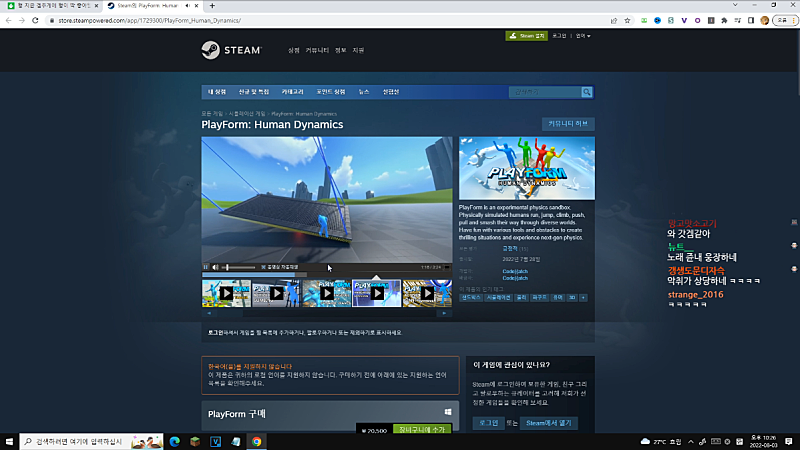Image resolution: width=800 pixels, height=450 pixels.
Task: Click the green Steam 설치 button
Action: pos(527,36)
